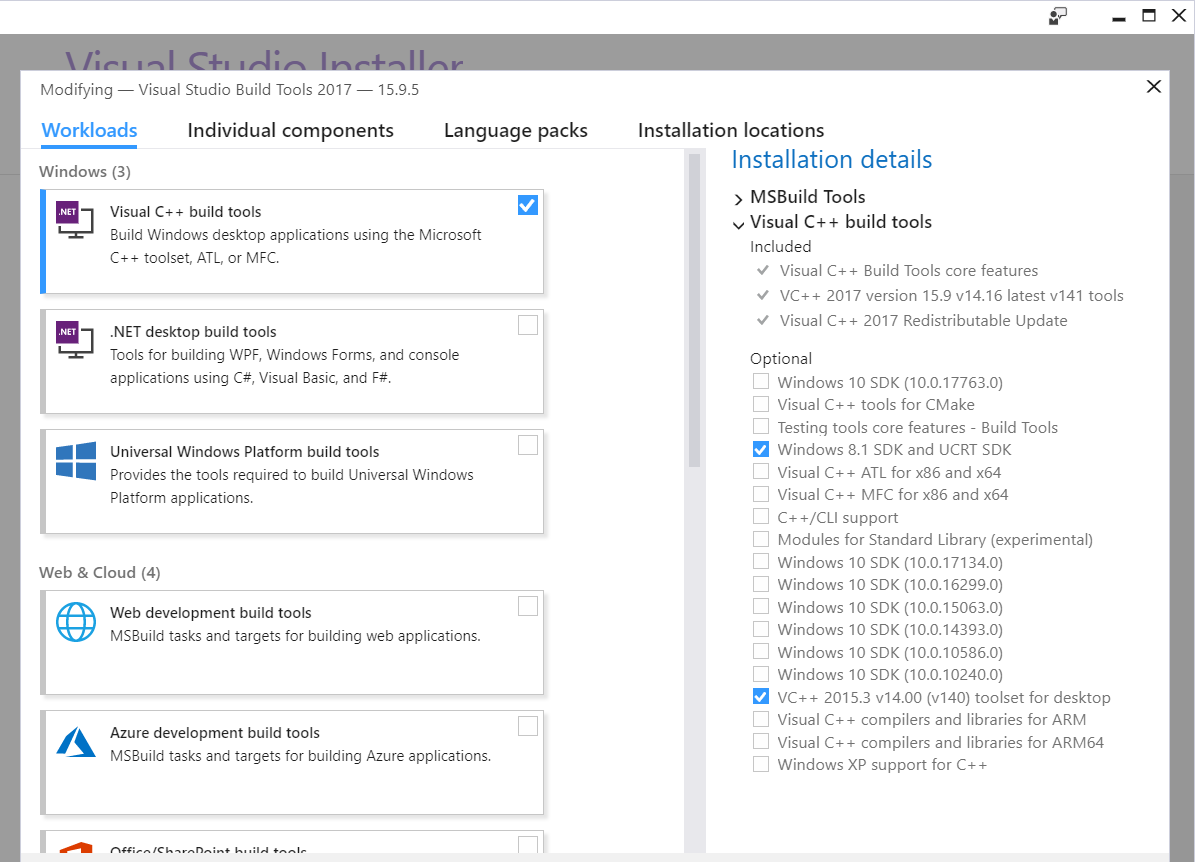Open the Language packs tab
The width and height of the screenshot is (1195, 862).
(x=515, y=131)
